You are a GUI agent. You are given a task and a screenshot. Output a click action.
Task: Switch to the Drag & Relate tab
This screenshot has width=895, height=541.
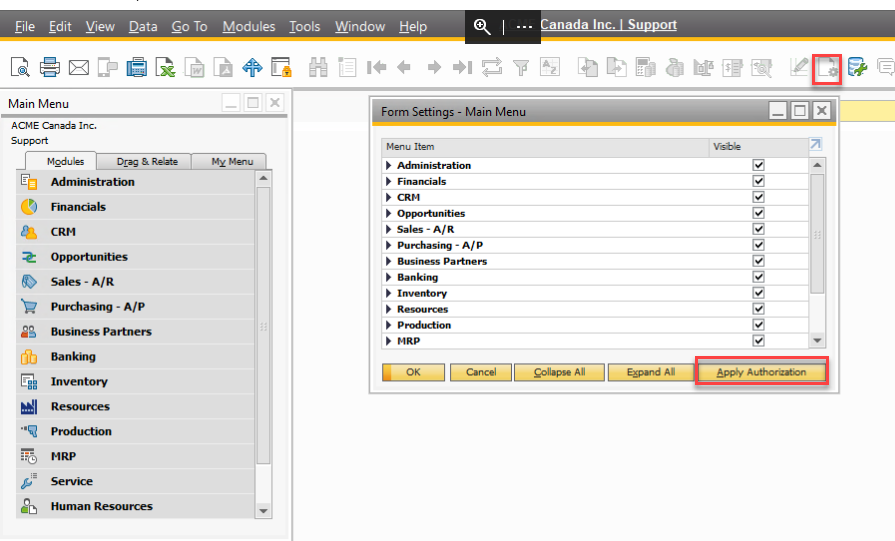pyautogui.click(x=147, y=162)
